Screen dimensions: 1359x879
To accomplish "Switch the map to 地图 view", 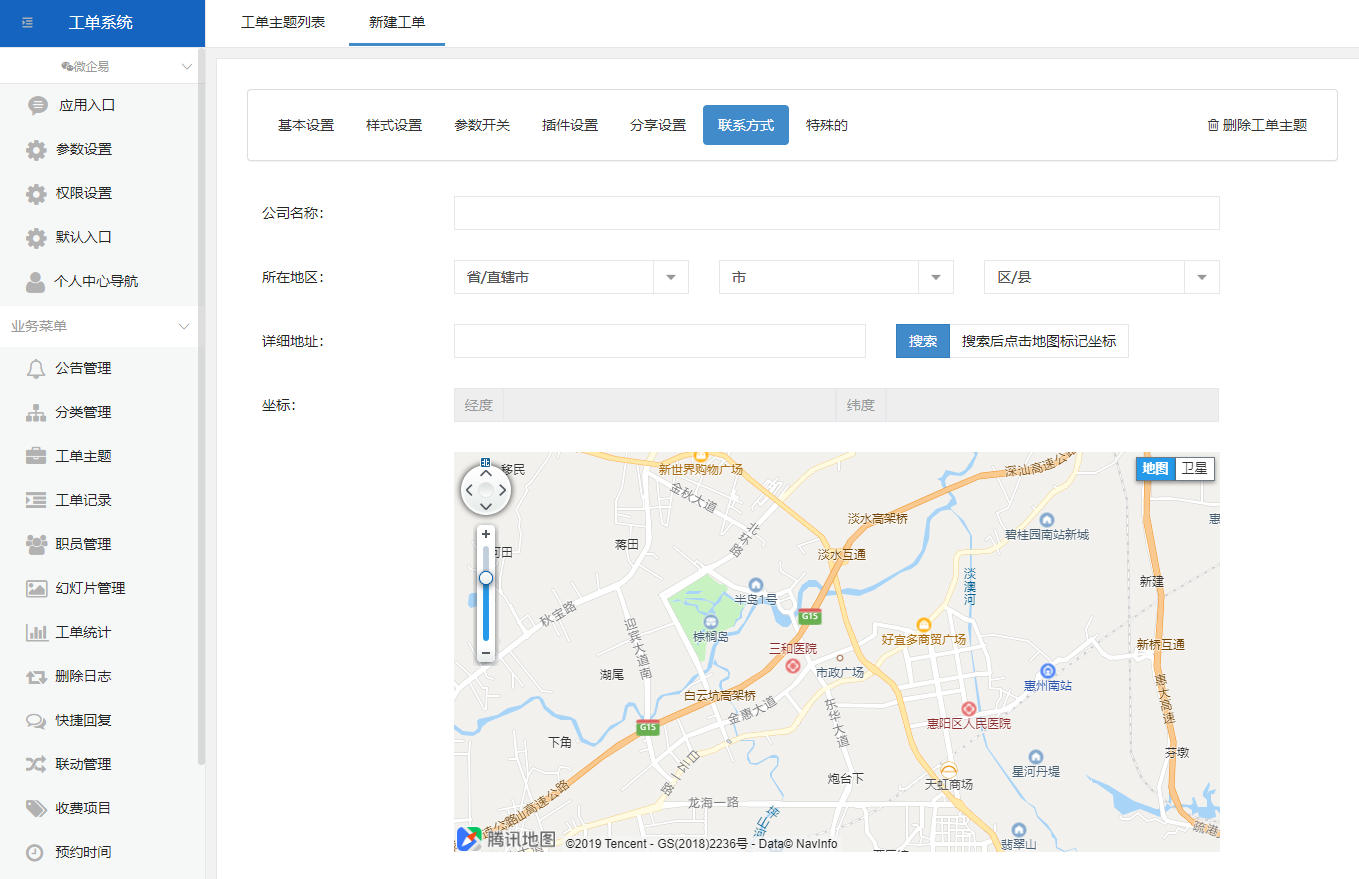I will (1155, 468).
